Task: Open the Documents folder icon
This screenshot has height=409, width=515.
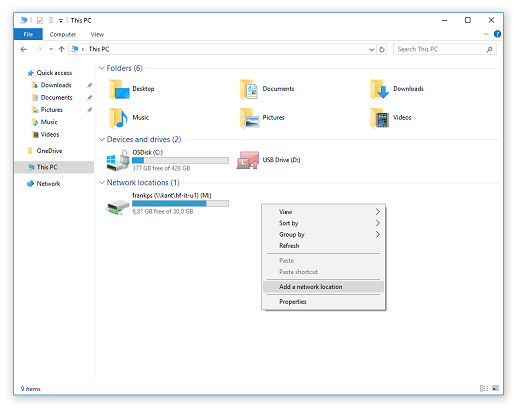Action: [x=249, y=89]
